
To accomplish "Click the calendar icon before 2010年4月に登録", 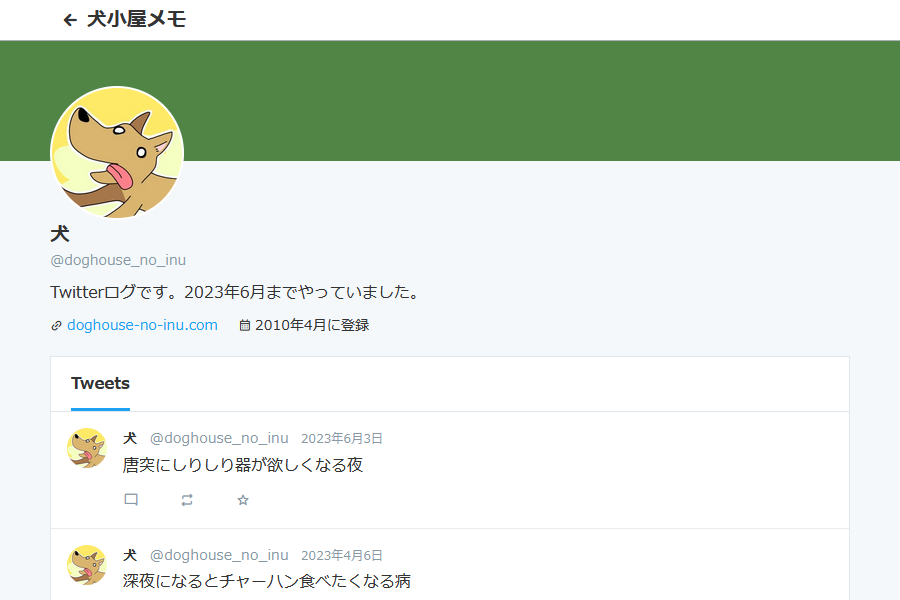I will (x=245, y=326).
